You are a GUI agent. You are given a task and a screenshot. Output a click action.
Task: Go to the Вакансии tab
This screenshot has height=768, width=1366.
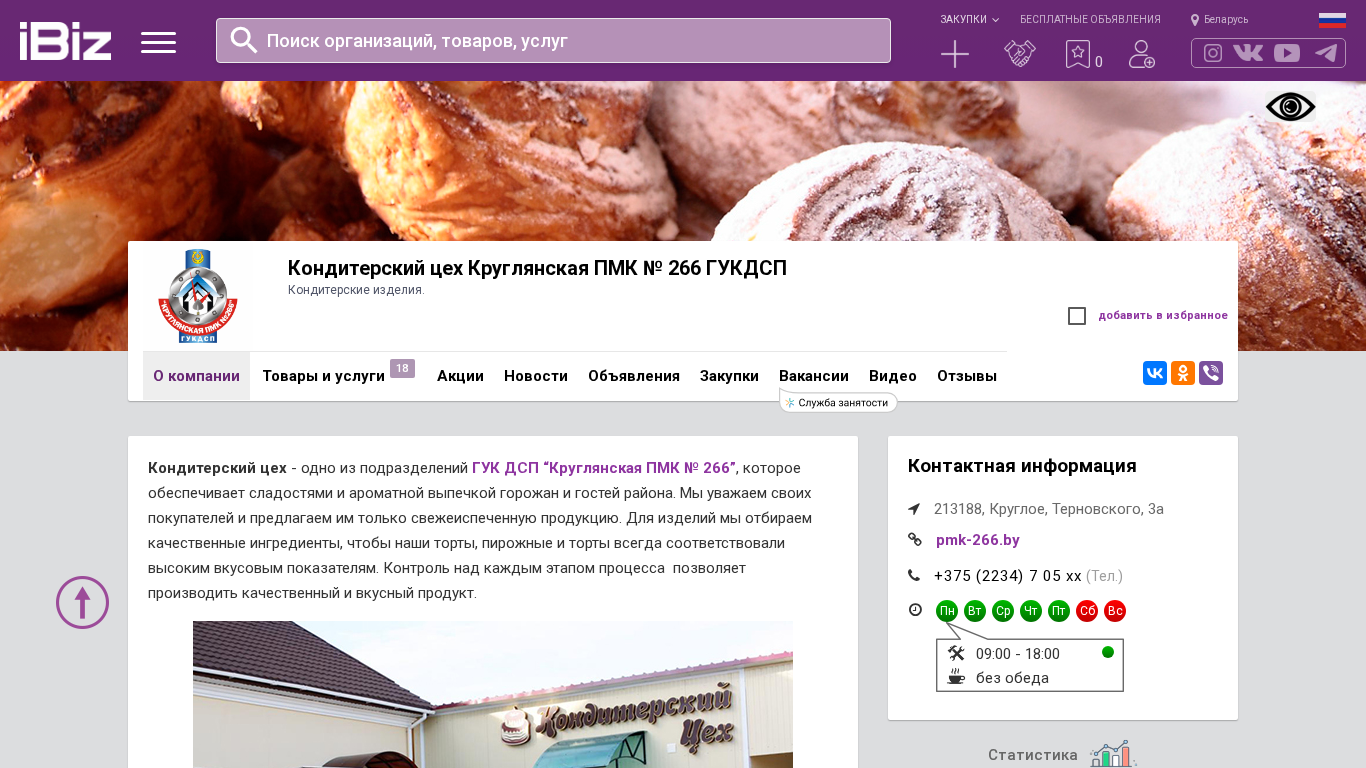[x=814, y=376]
